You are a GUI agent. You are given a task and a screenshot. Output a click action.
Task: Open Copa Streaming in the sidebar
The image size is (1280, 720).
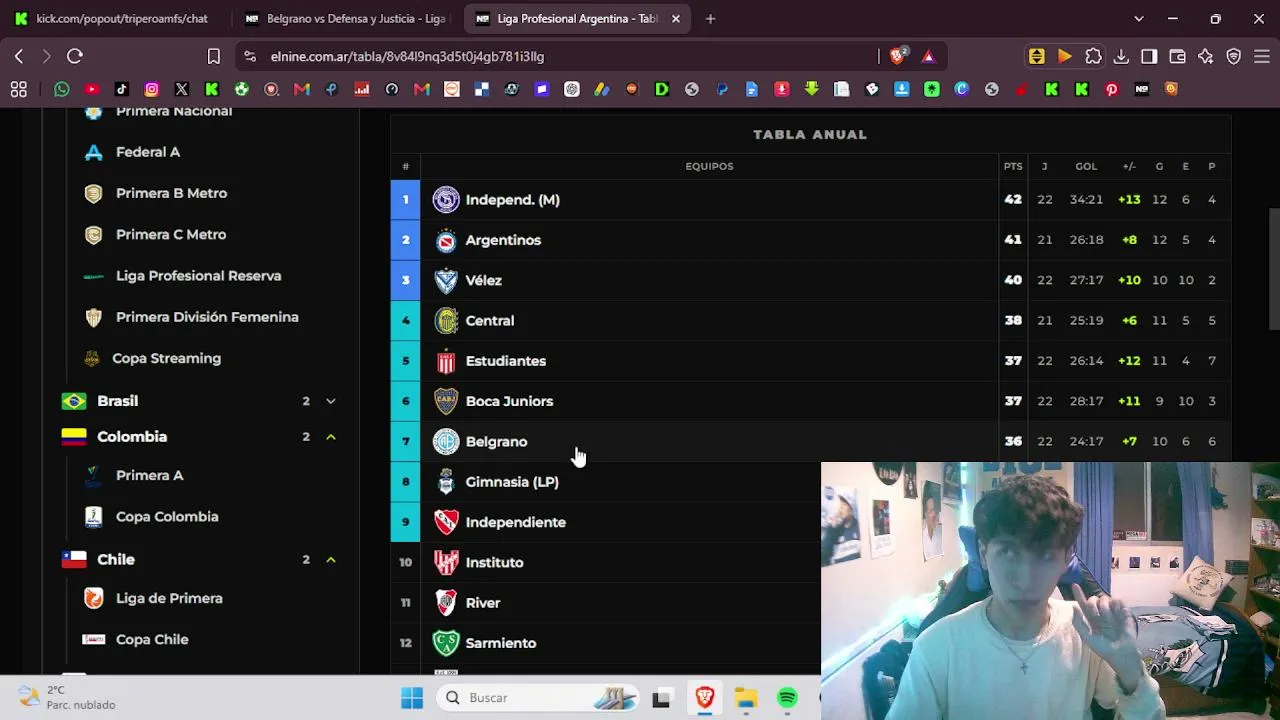click(166, 358)
